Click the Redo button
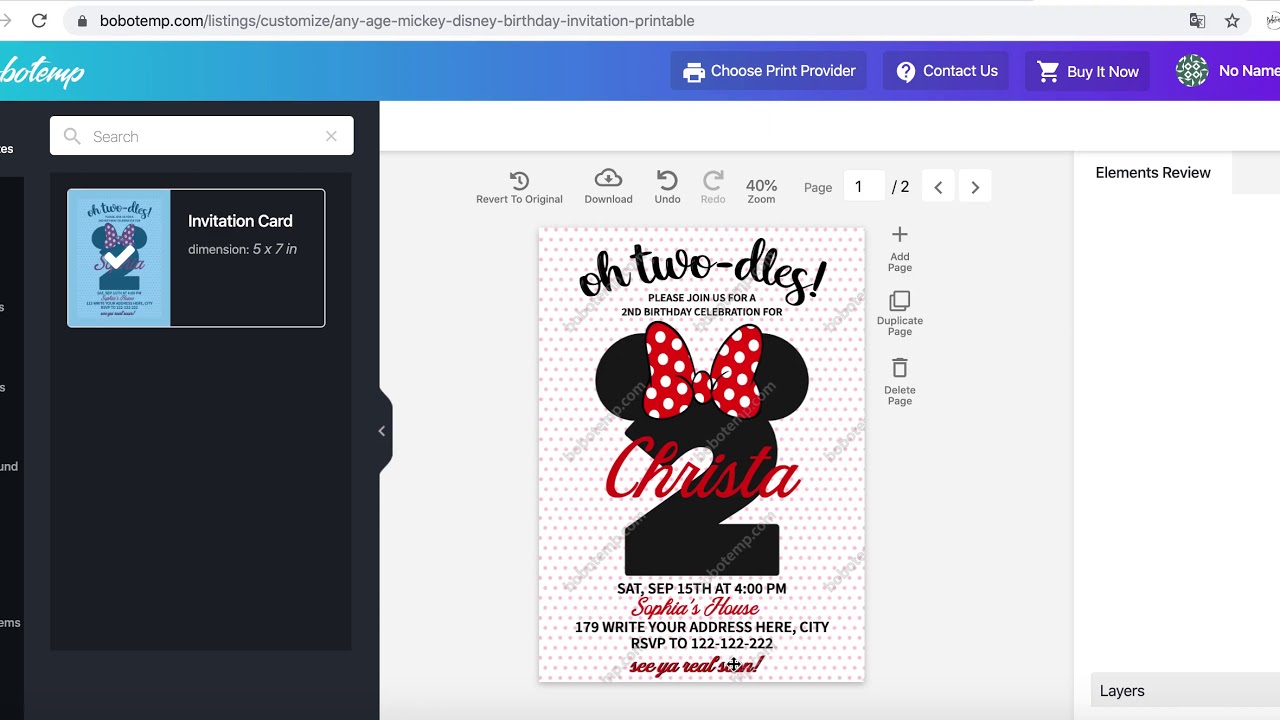Image resolution: width=1280 pixels, height=720 pixels. (x=713, y=187)
